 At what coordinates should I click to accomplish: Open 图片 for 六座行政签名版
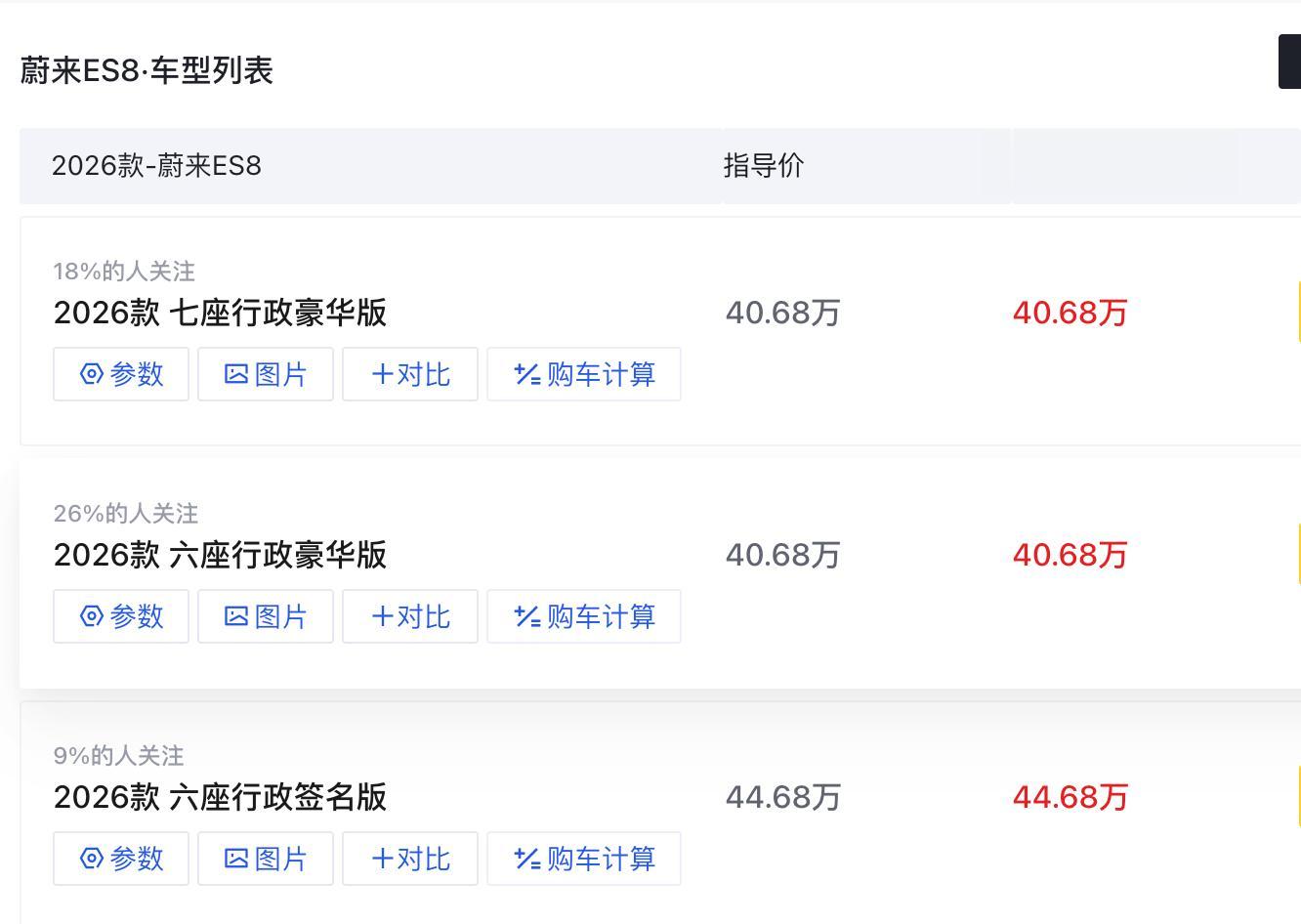(x=266, y=859)
